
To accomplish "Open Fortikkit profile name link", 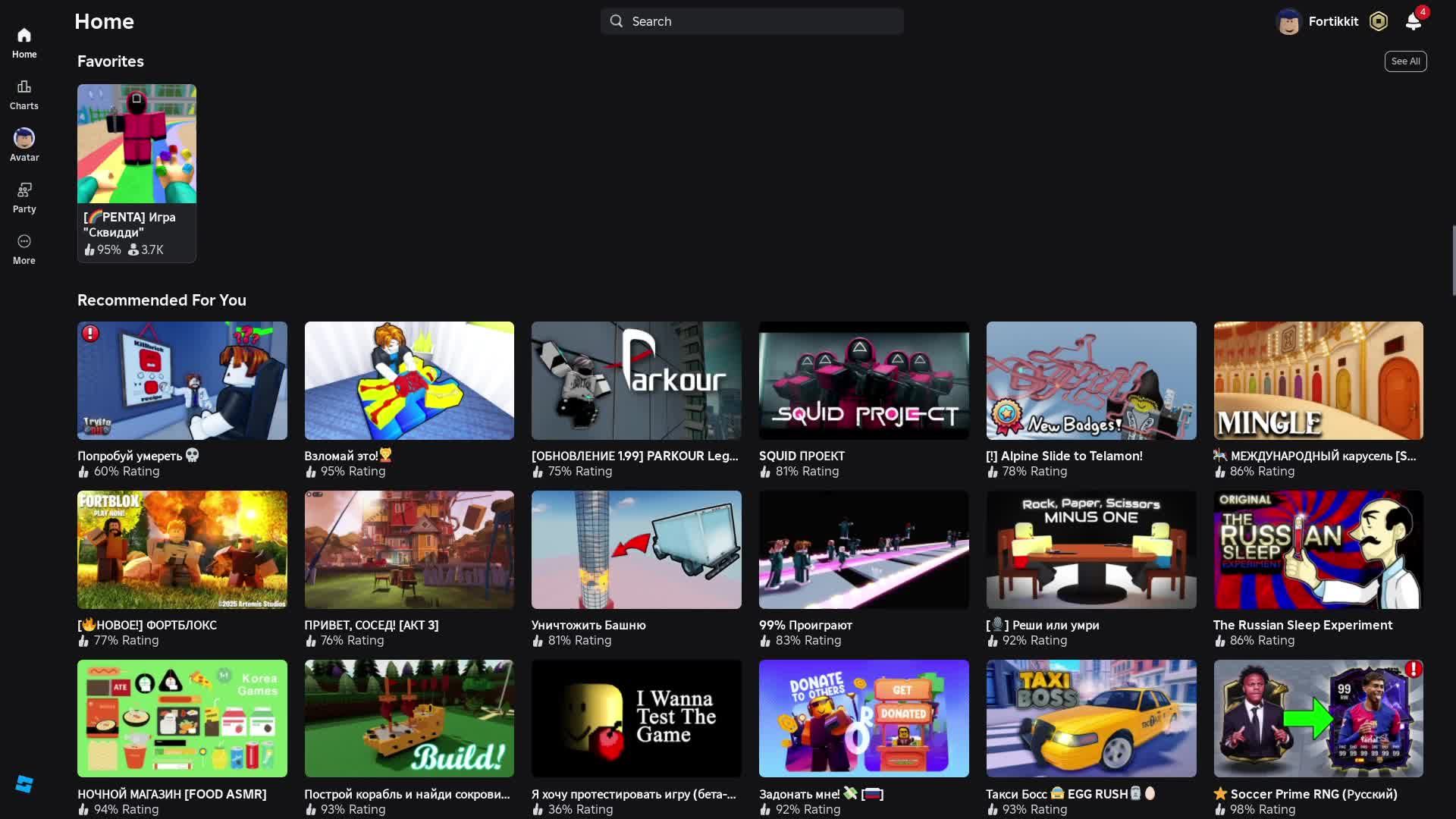I will (x=1333, y=21).
